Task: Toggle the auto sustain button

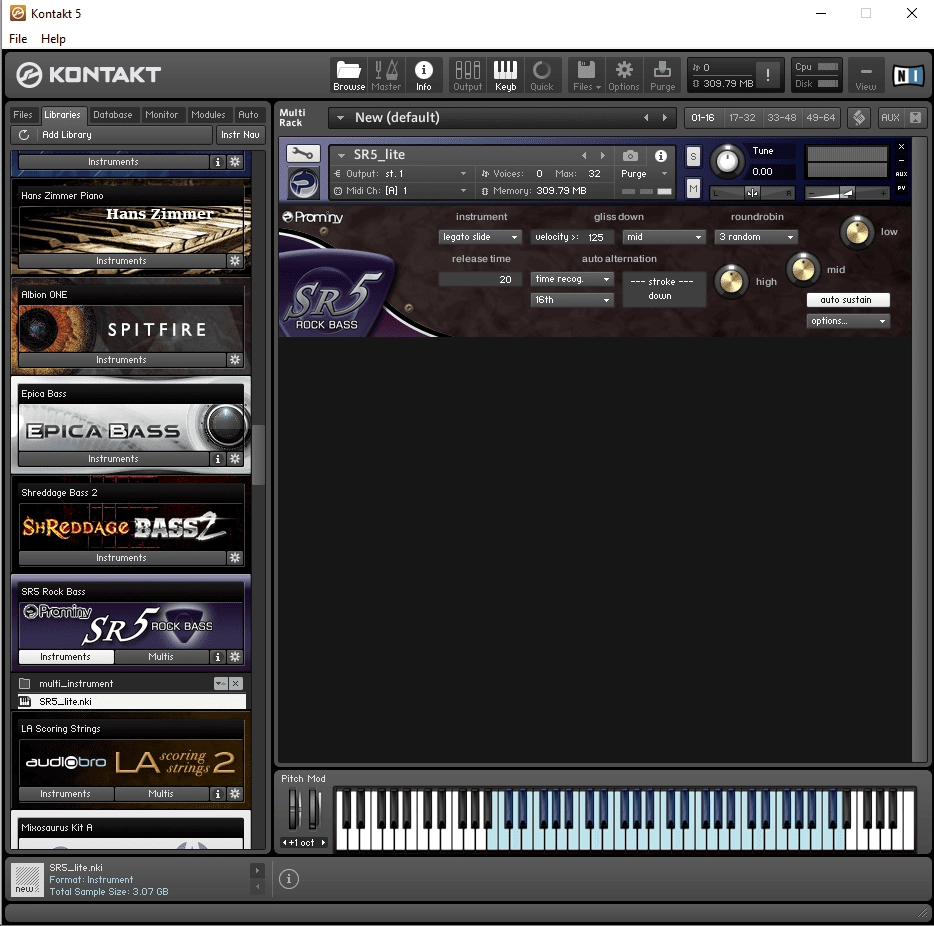Action: (848, 300)
